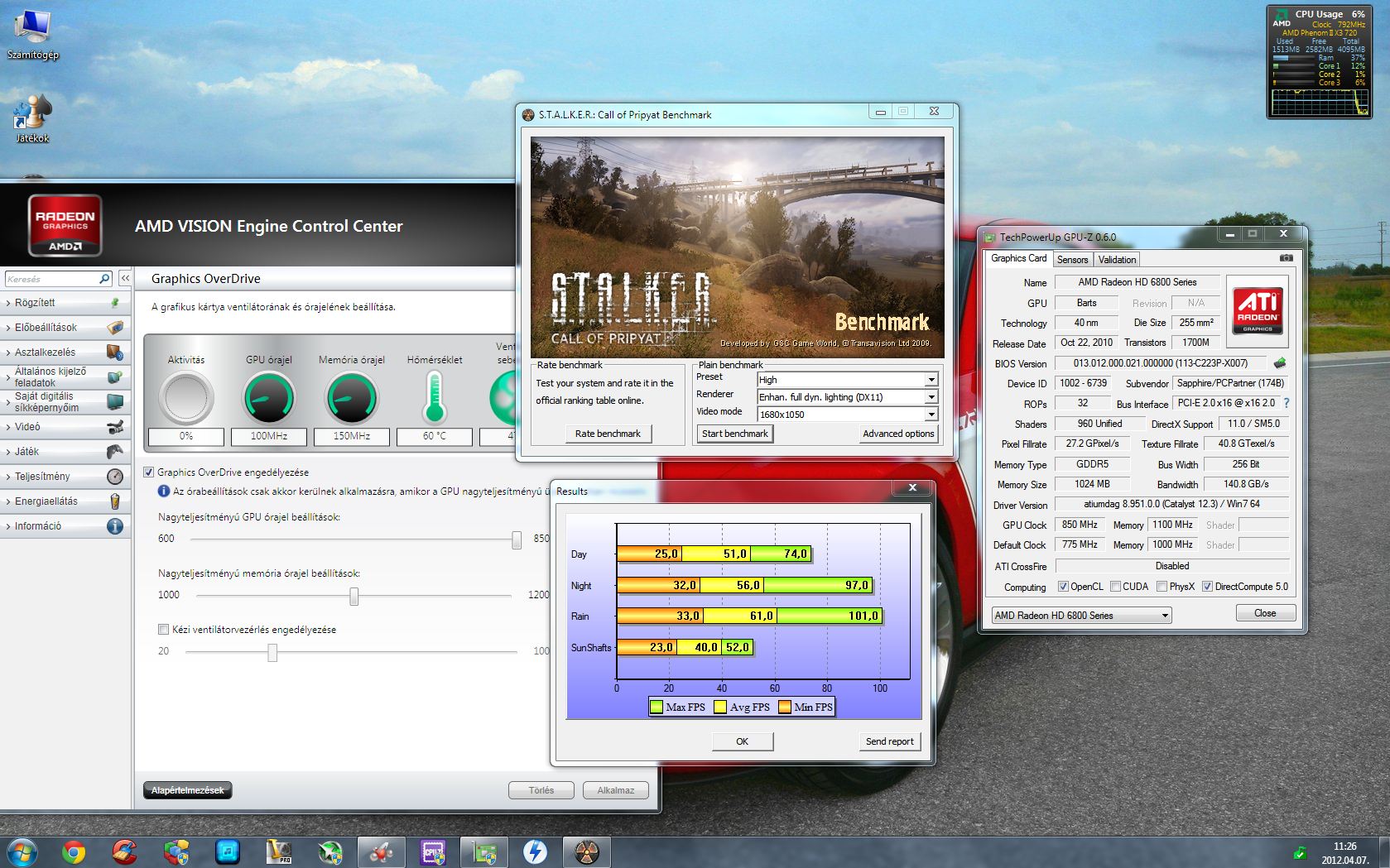
Task: Take a GPU-Z screenshot with the camera icon
Action: (1286, 258)
